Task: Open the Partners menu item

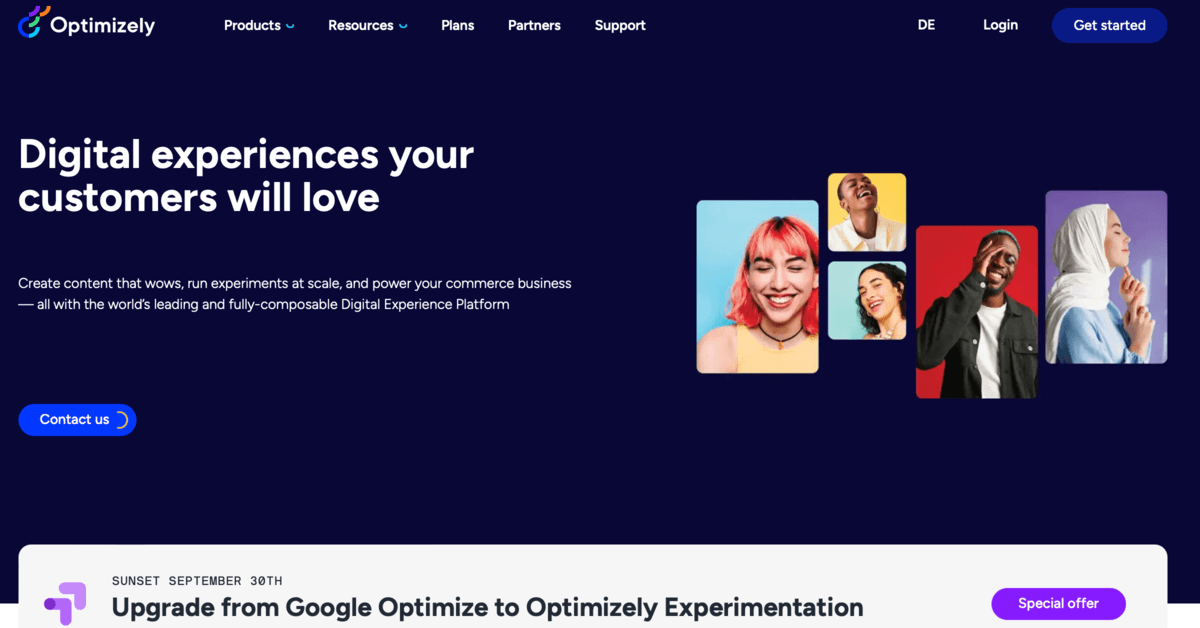Action: (534, 25)
